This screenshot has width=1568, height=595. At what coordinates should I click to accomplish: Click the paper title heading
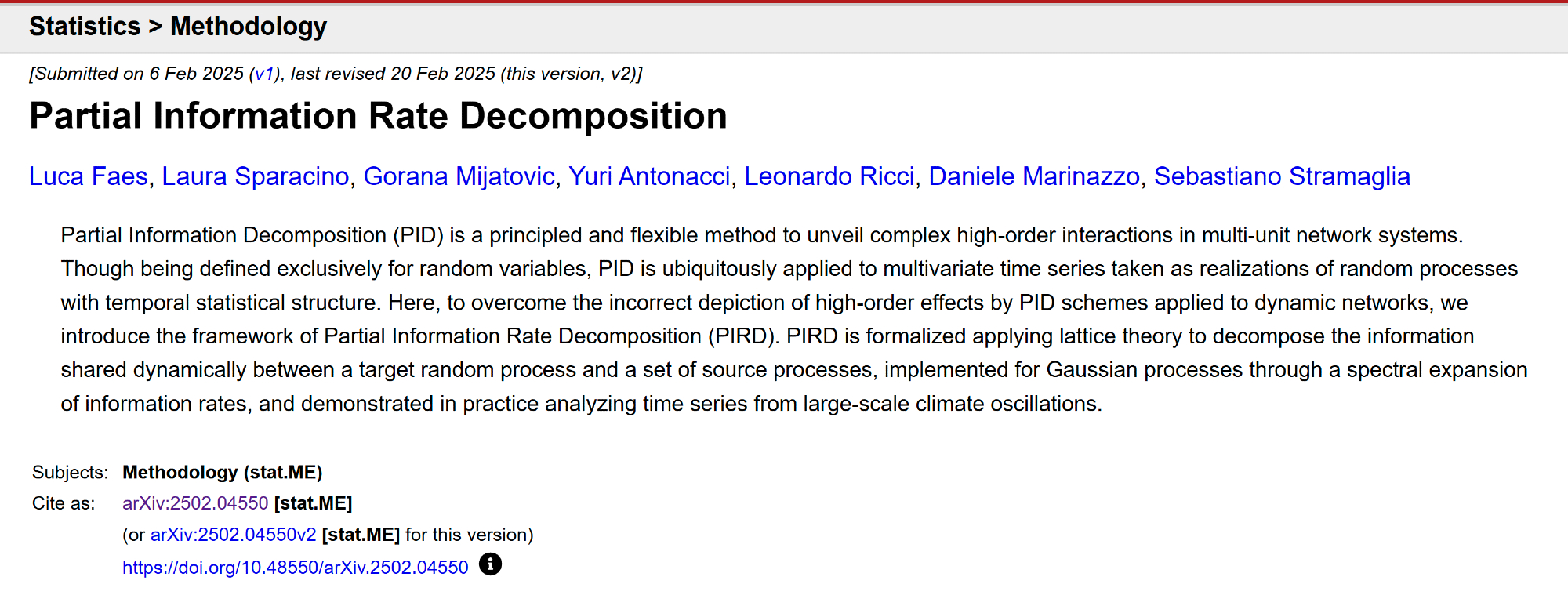pos(378,116)
